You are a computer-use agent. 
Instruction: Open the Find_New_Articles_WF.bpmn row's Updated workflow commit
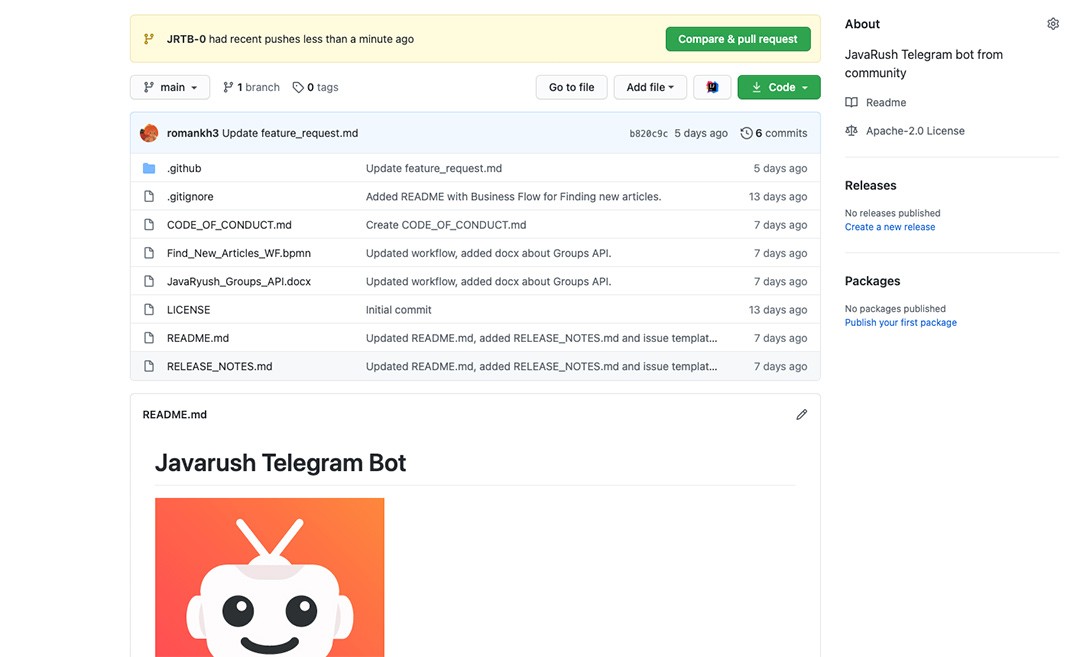point(488,253)
